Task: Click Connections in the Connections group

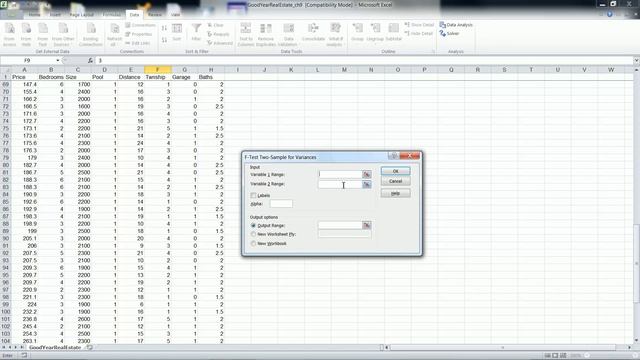Action: pyautogui.click(x=140, y=25)
